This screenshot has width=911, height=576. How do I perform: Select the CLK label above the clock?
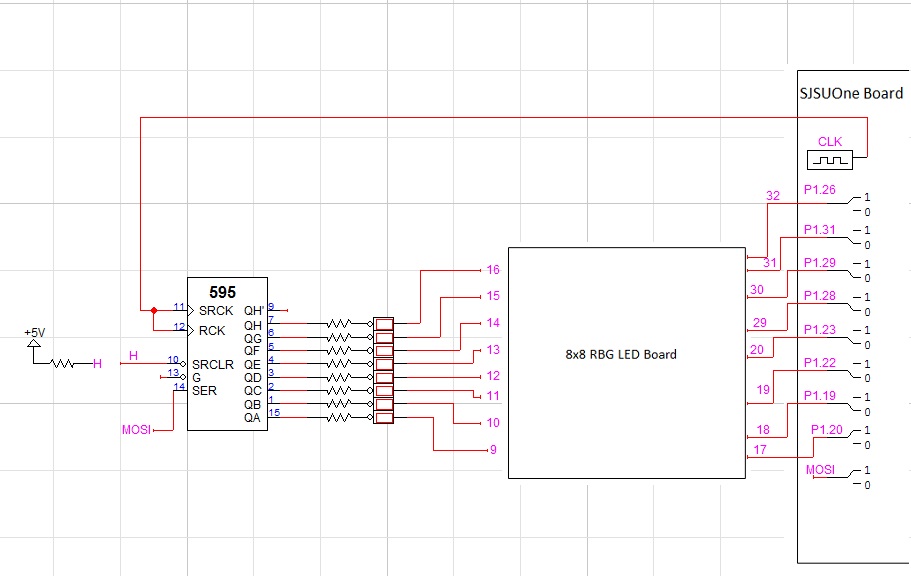(x=830, y=142)
